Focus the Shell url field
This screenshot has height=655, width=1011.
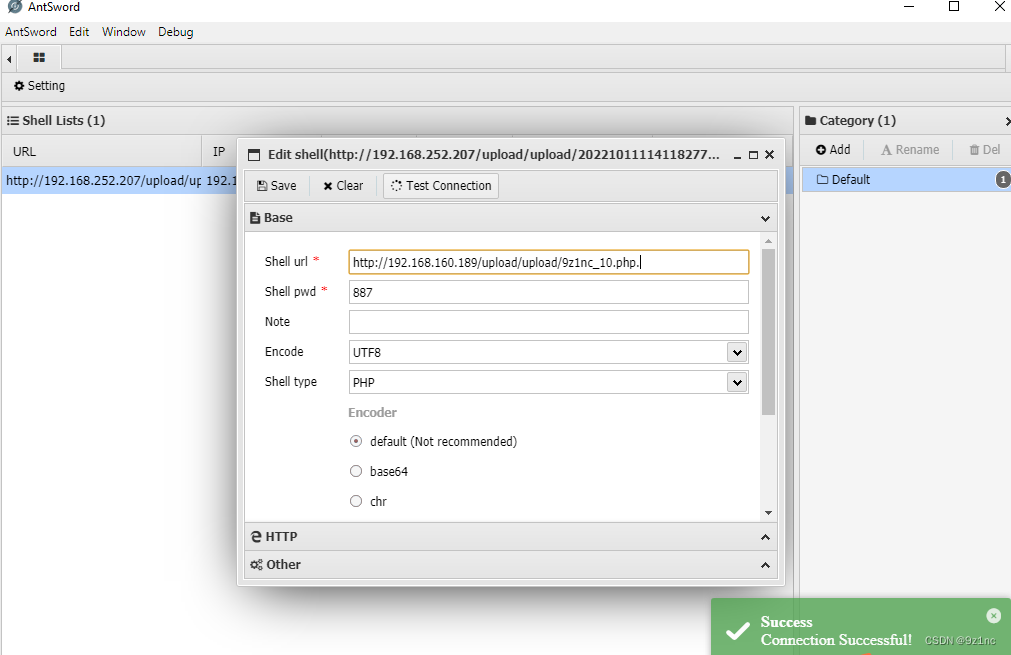549,262
